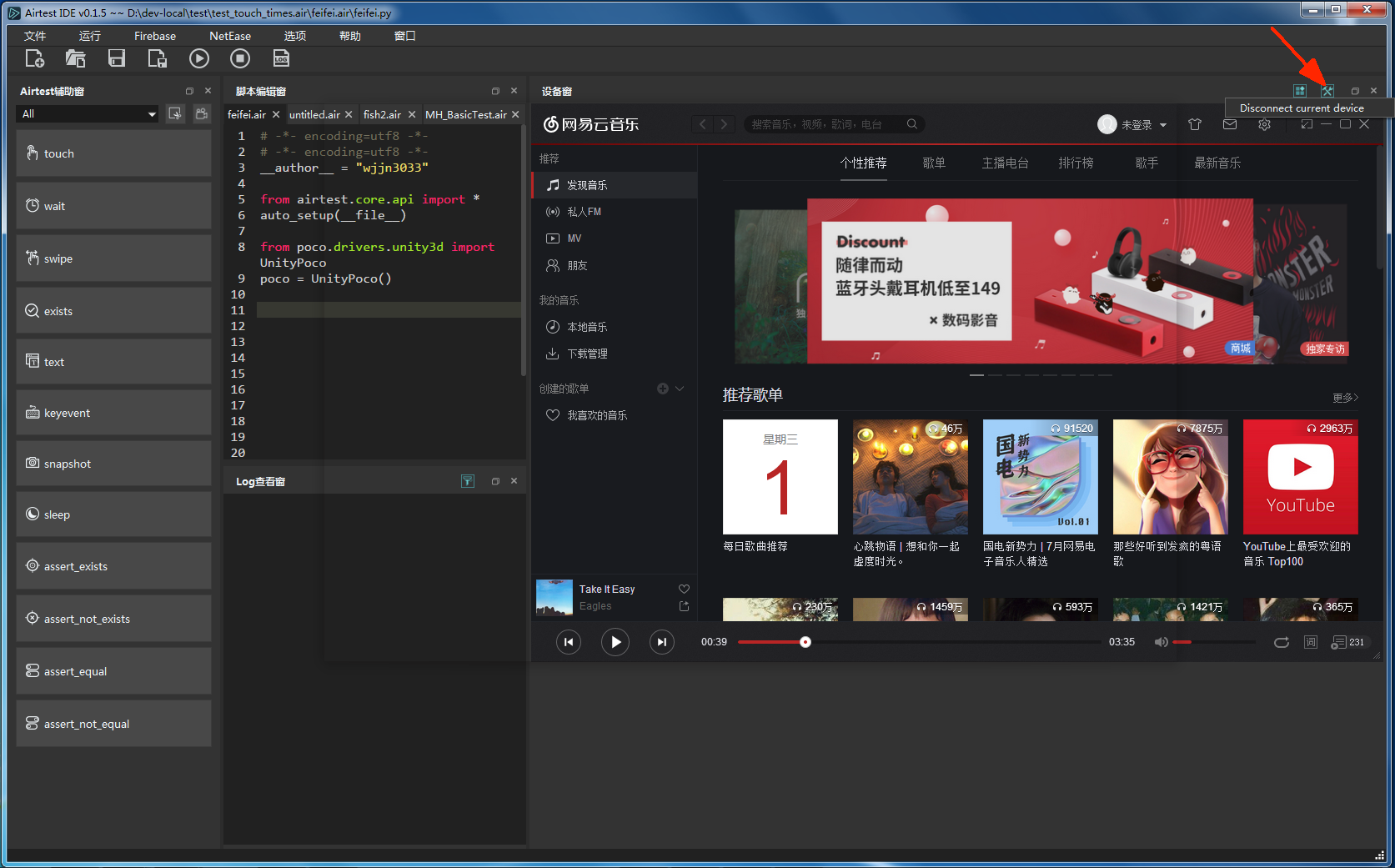Select the 歌单 tab in music app
The height and width of the screenshot is (868, 1395).
[934, 163]
